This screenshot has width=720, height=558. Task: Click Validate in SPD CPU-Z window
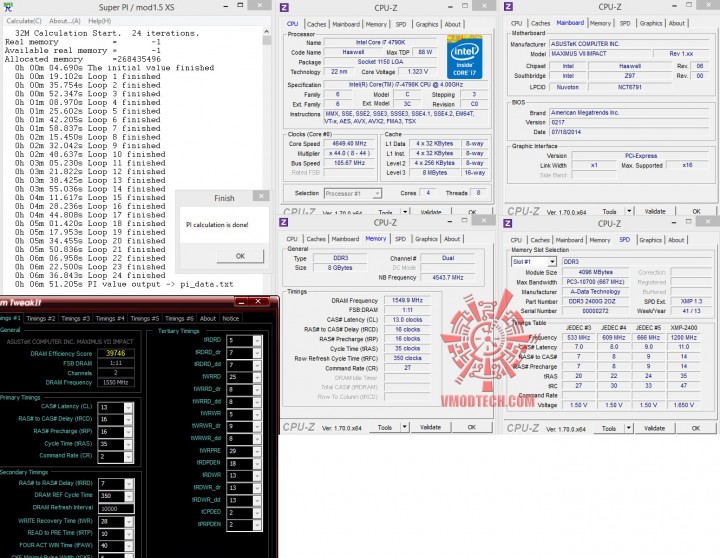(654, 428)
